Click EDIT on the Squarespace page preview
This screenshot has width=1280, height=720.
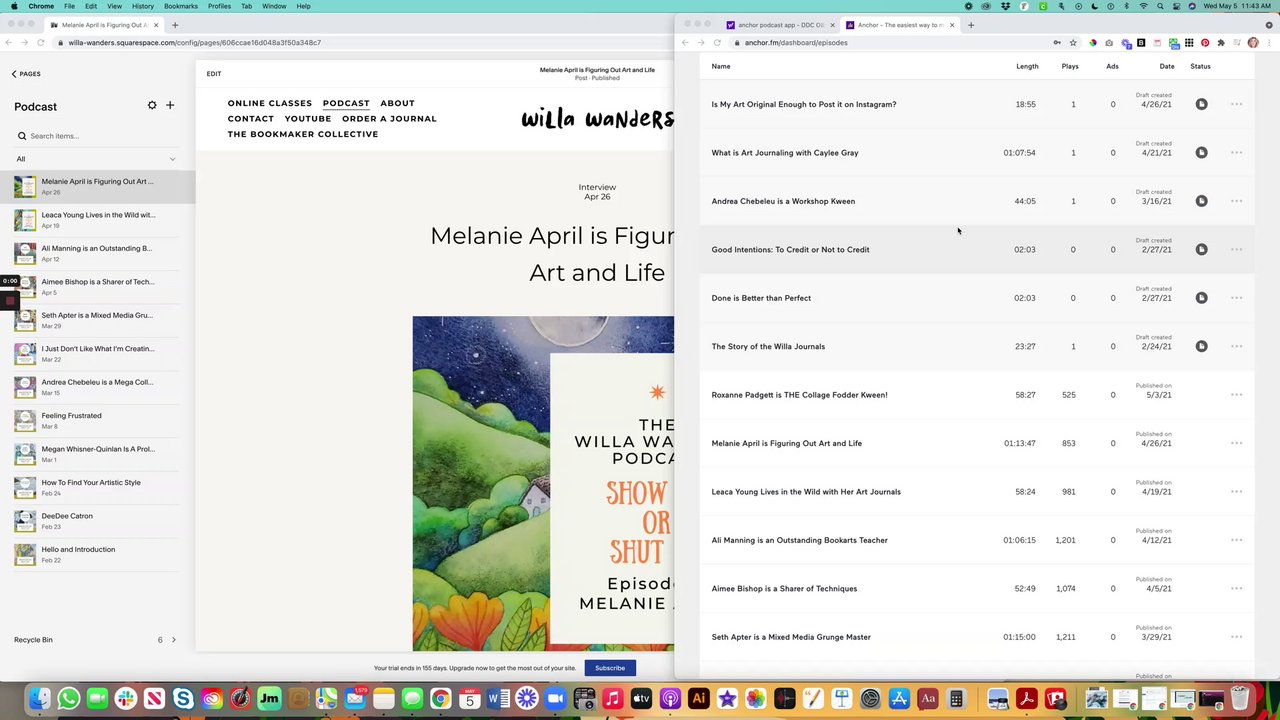coord(214,74)
